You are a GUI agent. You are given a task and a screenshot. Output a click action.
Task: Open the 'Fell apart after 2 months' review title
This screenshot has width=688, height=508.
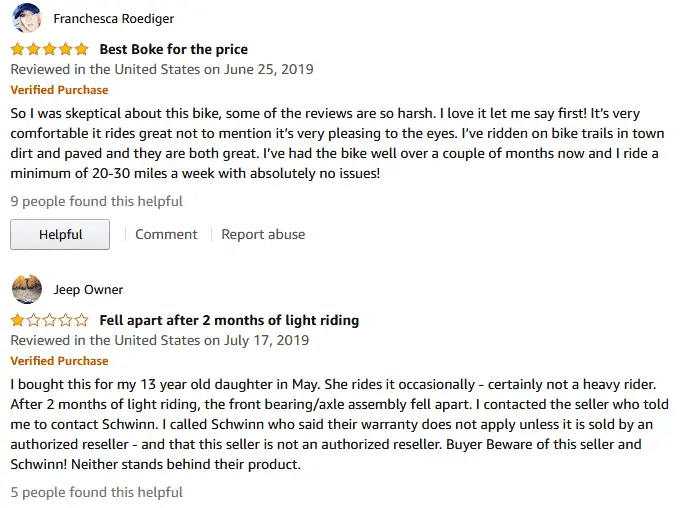tap(229, 320)
